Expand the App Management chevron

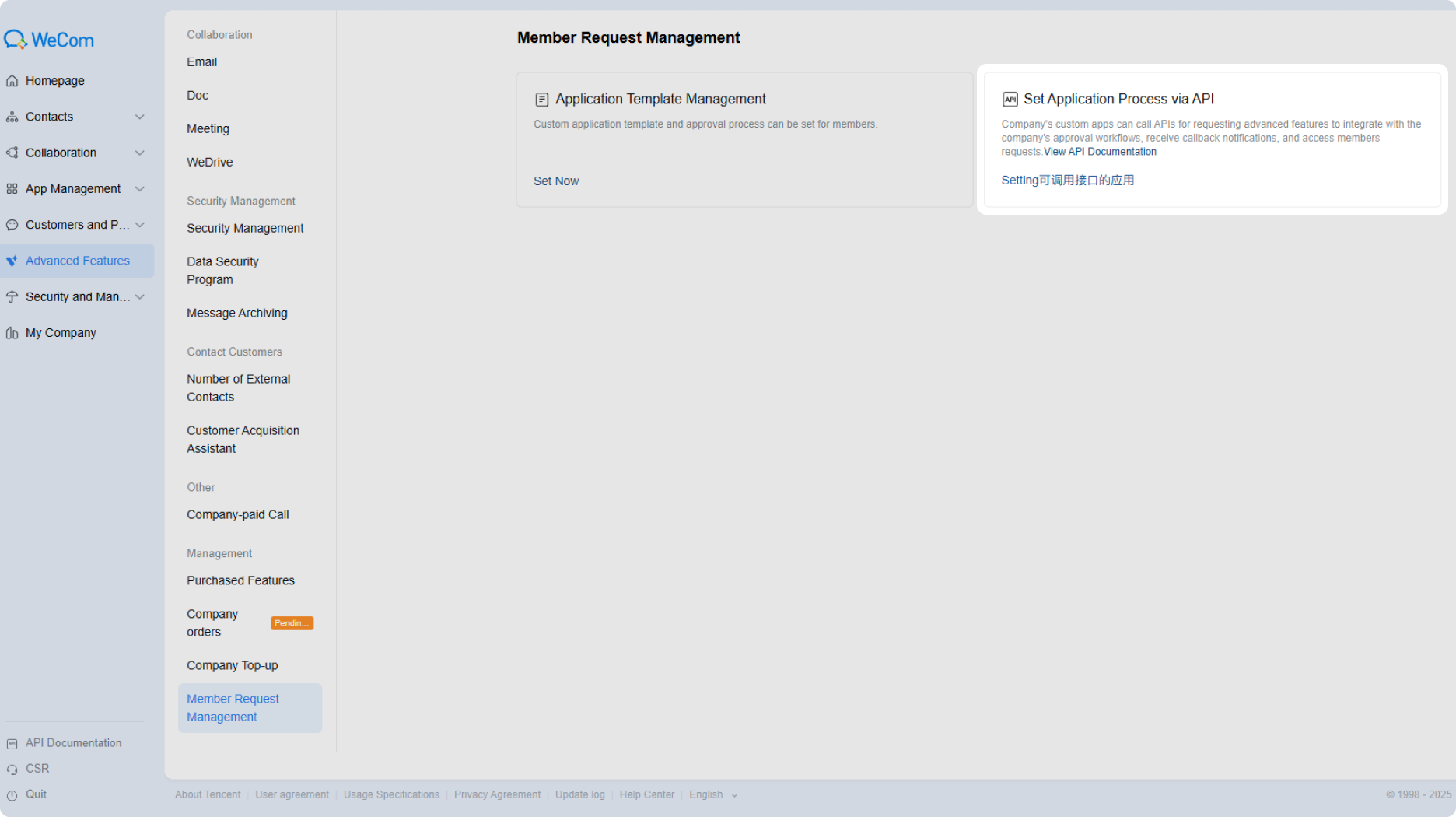(x=140, y=189)
